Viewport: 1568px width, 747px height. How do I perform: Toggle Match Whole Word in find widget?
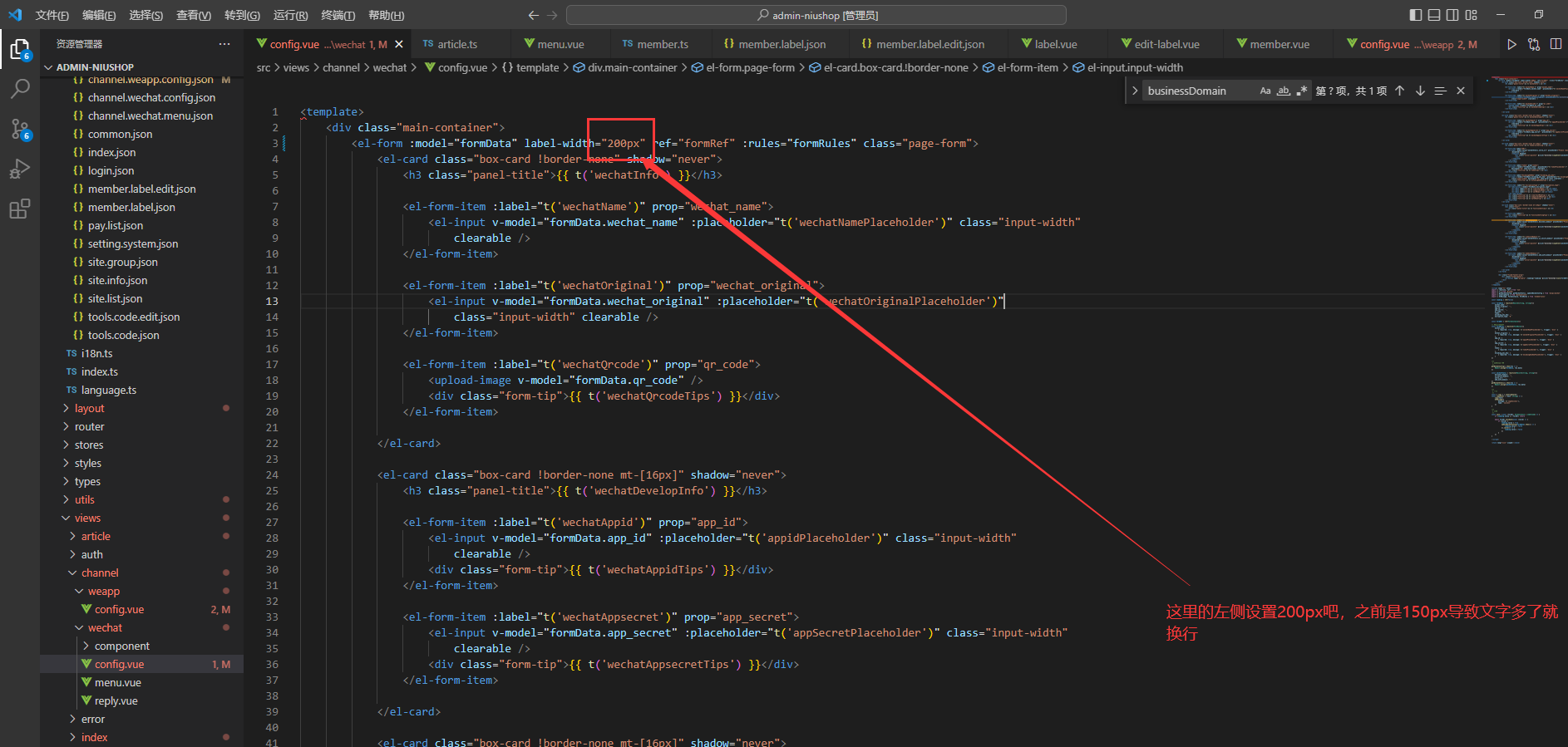(x=1283, y=91)
